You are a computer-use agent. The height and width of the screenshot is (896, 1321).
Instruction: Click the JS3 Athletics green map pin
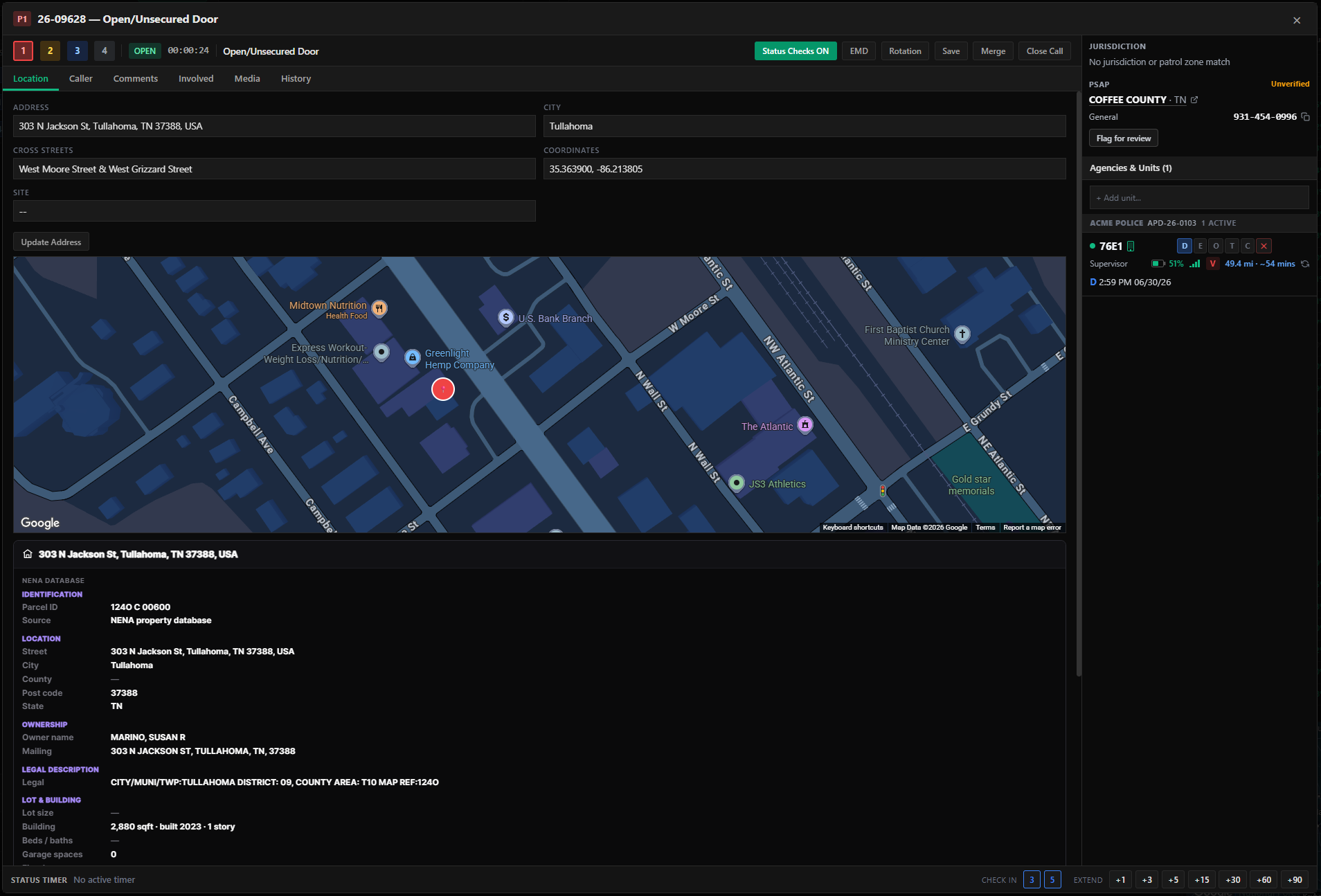pos(737,483)
